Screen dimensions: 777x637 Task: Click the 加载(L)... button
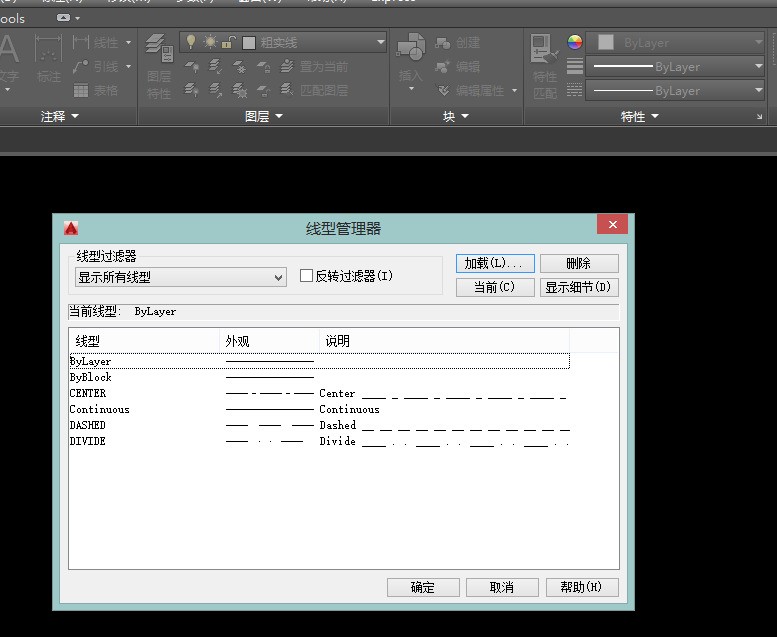pos(495,263)
